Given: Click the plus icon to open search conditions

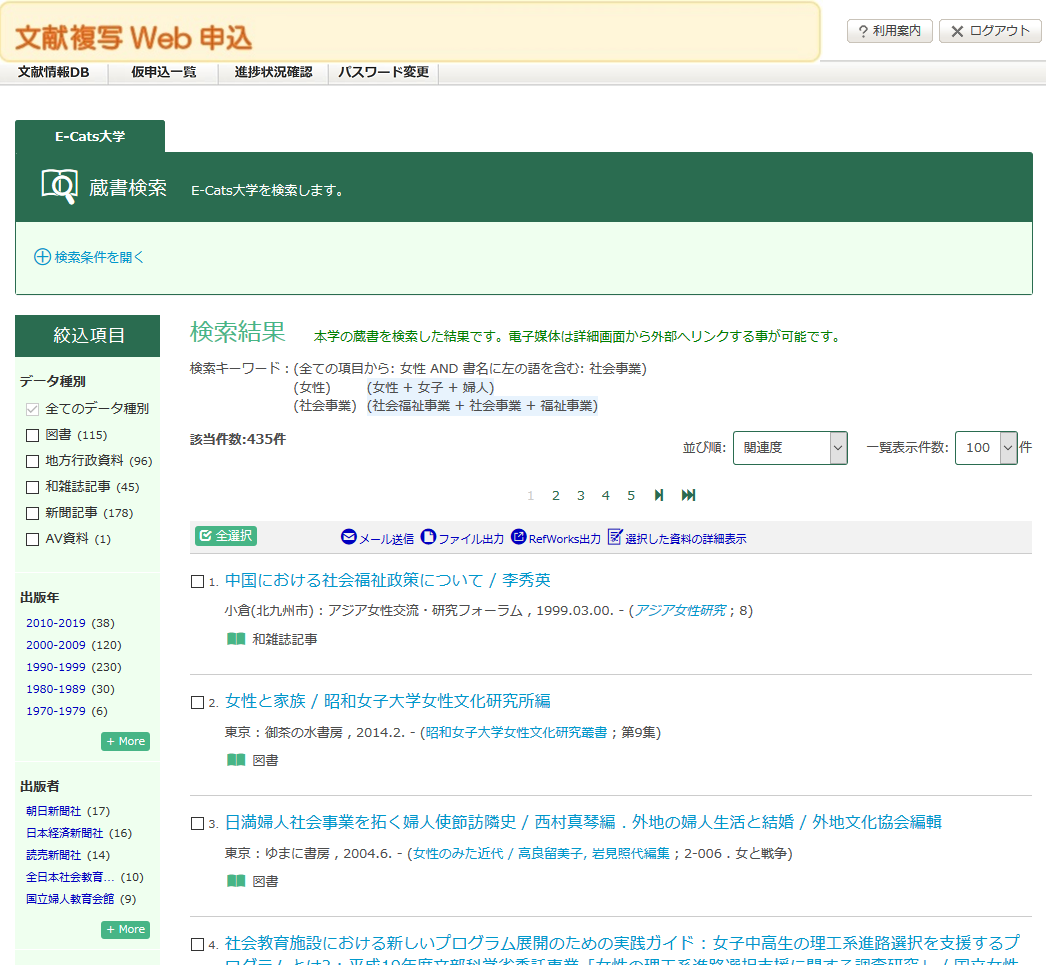Looking at the screenshot, I should [42, 257].
